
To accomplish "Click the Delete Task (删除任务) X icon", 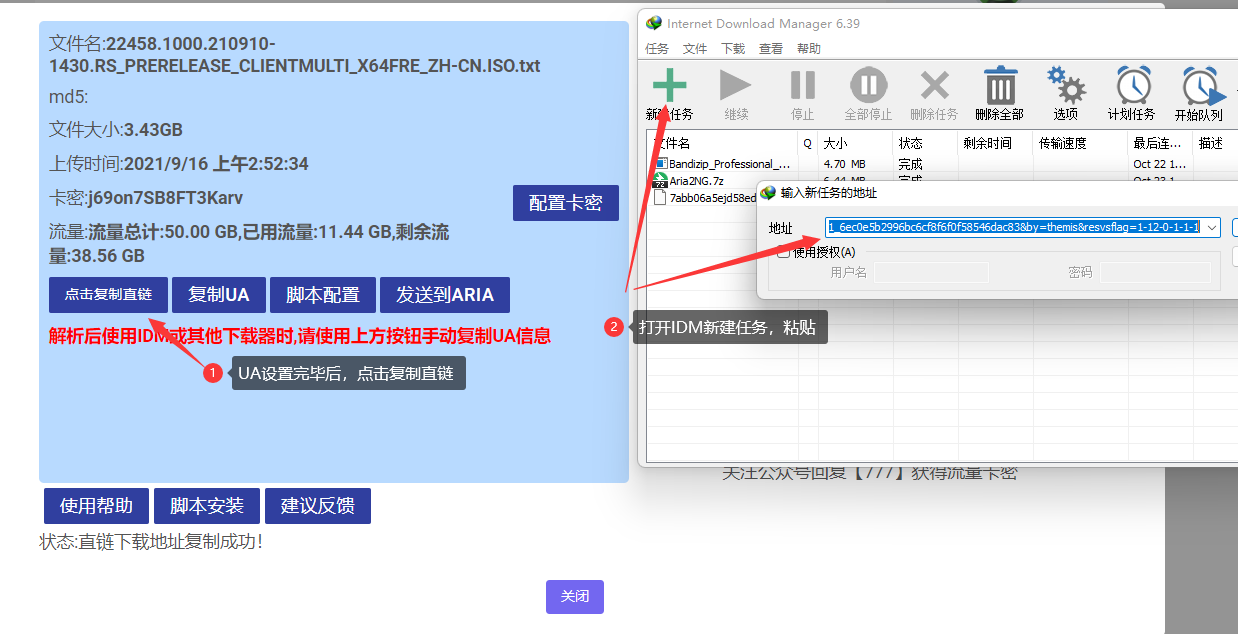I will point(934,86).
